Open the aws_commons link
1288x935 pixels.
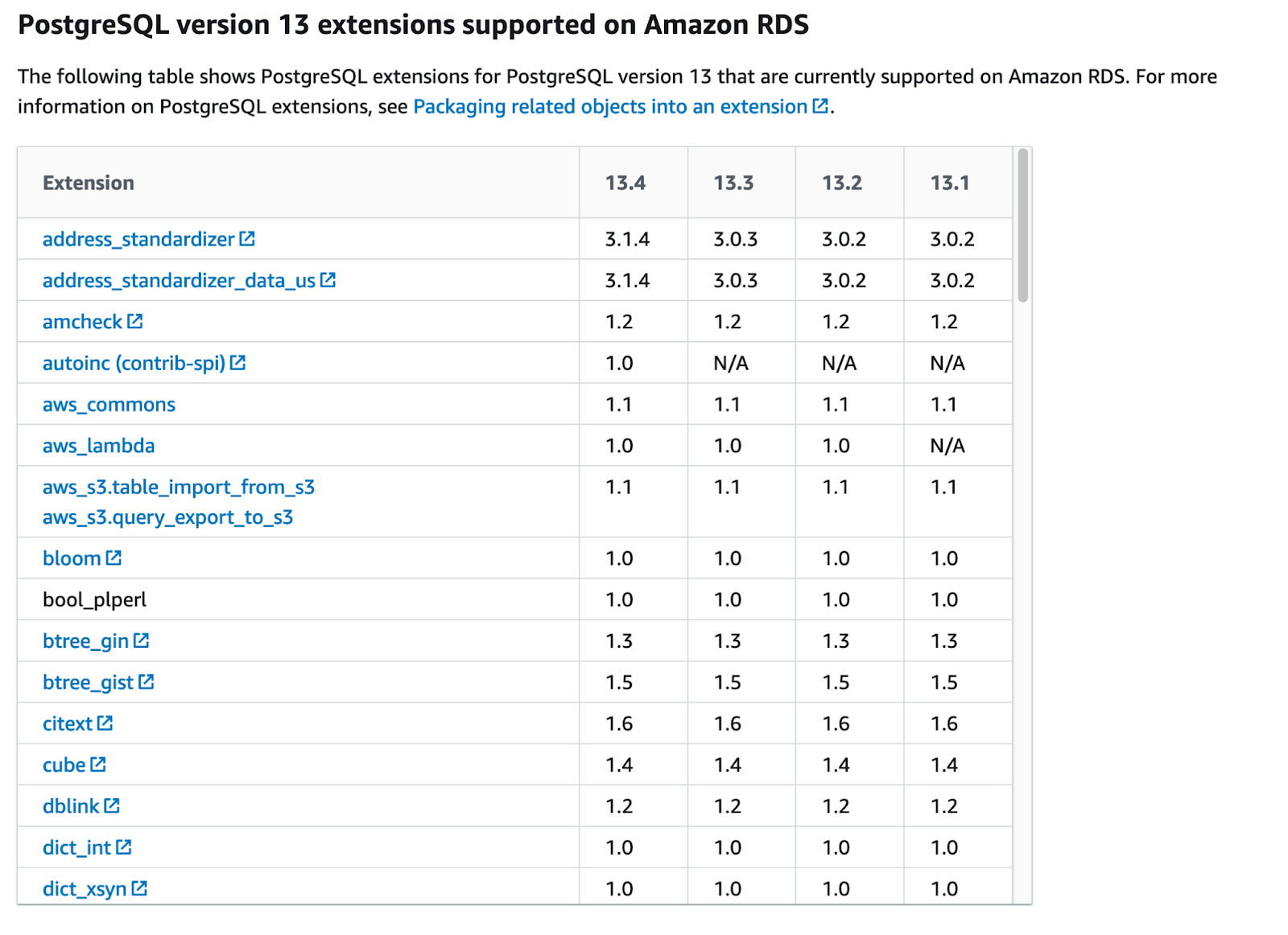[x=109, y=405]
